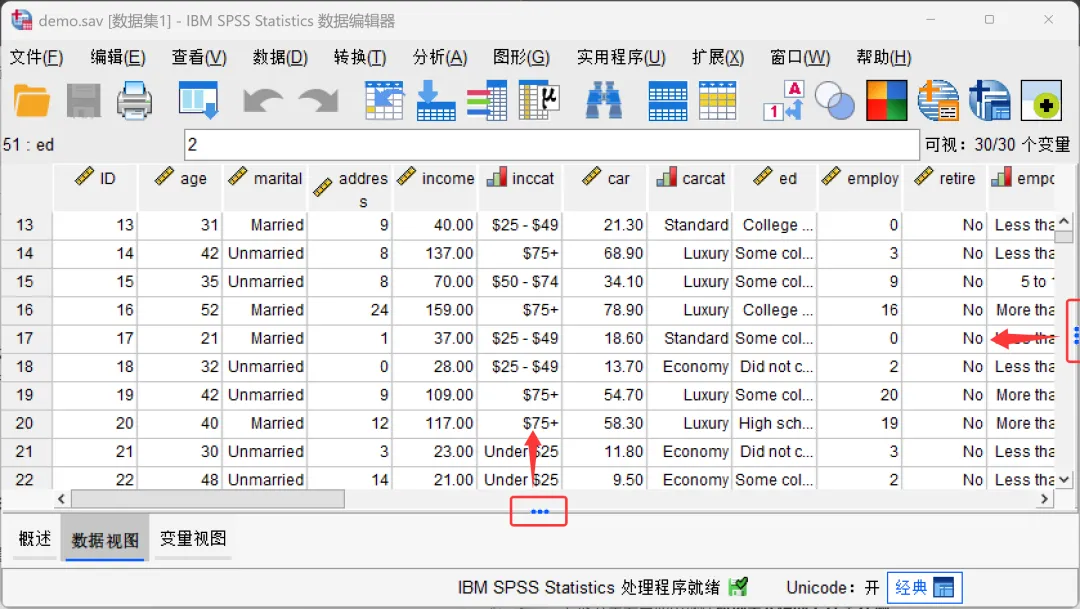Select row header 16
The image size is (1080, 609).
tap(26, 310)
